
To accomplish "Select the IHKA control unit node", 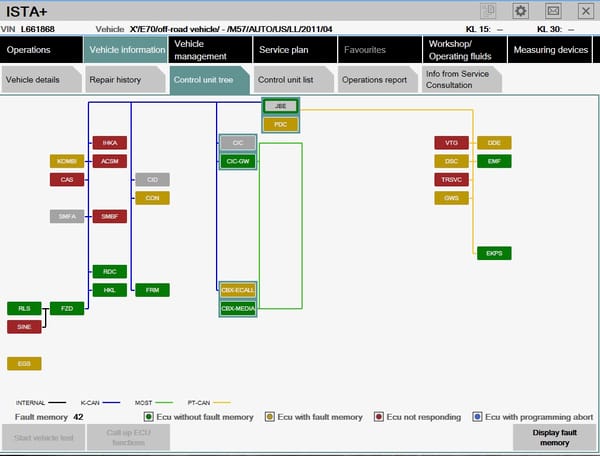I will pyautogui.click(x=110, y=143).
